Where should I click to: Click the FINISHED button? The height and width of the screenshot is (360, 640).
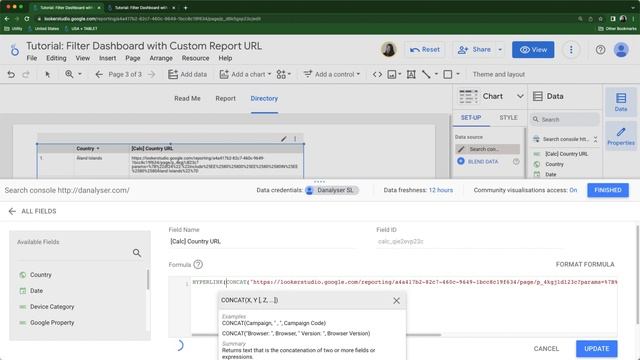pyautogui.click(x=608, y=190)
